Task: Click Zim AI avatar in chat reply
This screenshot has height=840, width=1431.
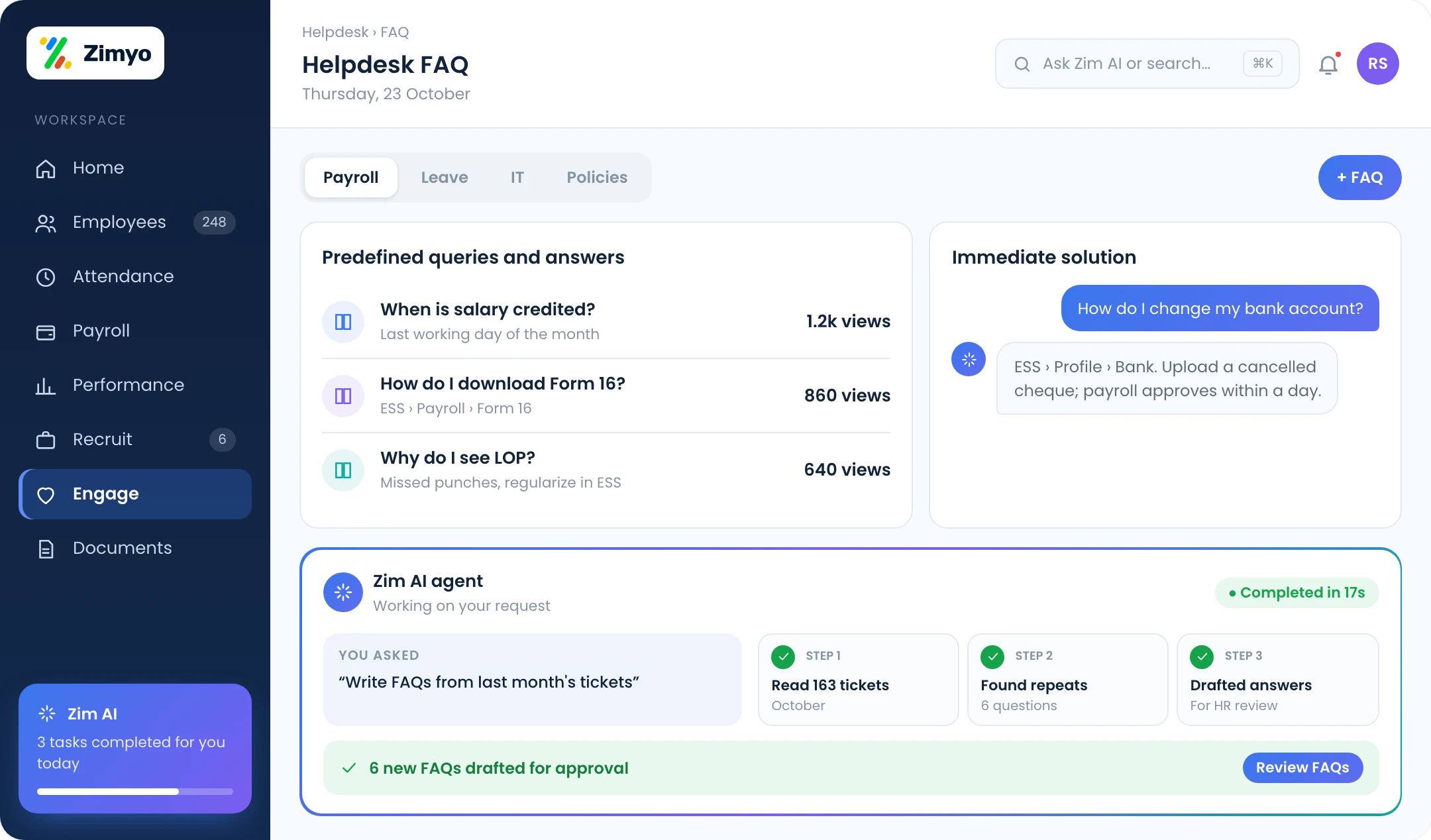Action: pos(969,359)
